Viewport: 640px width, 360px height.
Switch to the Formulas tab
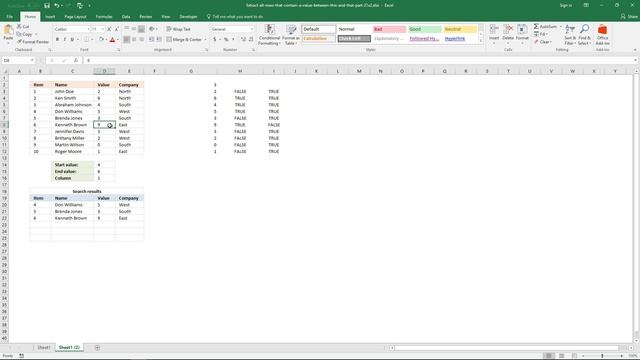pyautogui.click(x=104, y=17)
